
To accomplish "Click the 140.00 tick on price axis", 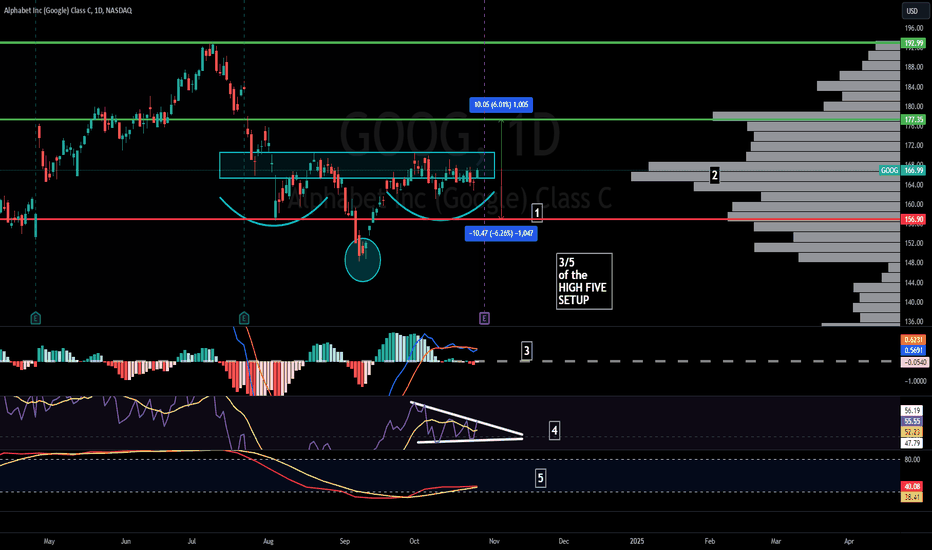I will (x=914, y=302).
